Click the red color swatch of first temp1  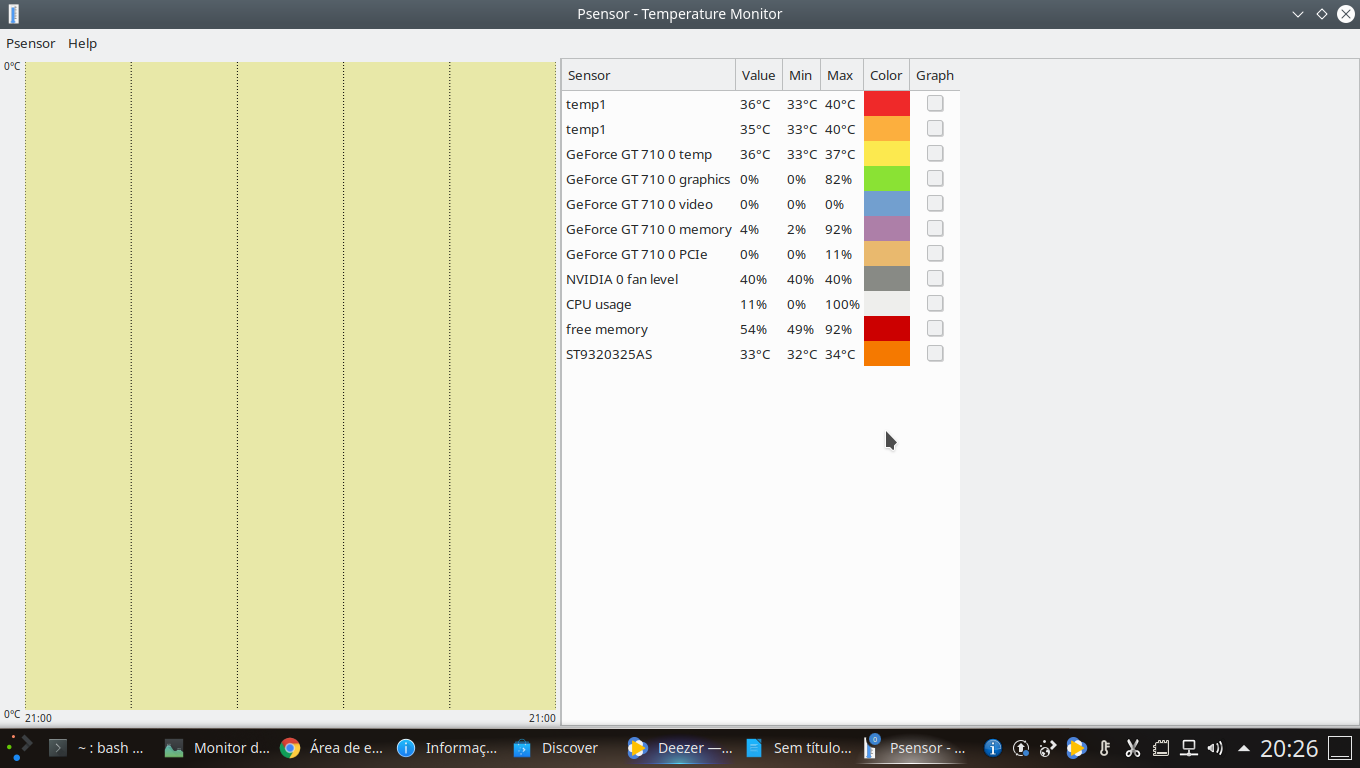point(887,104)
